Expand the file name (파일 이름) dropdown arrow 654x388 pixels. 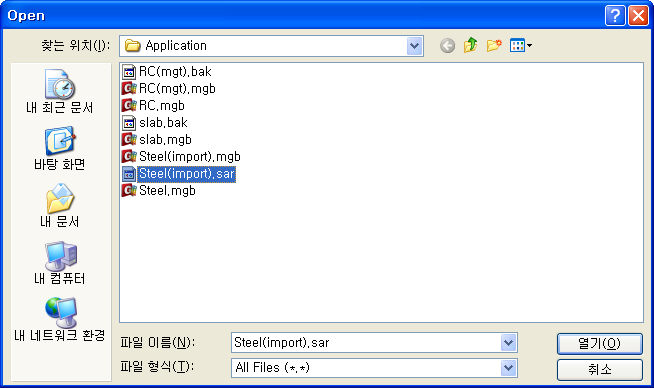508,343
